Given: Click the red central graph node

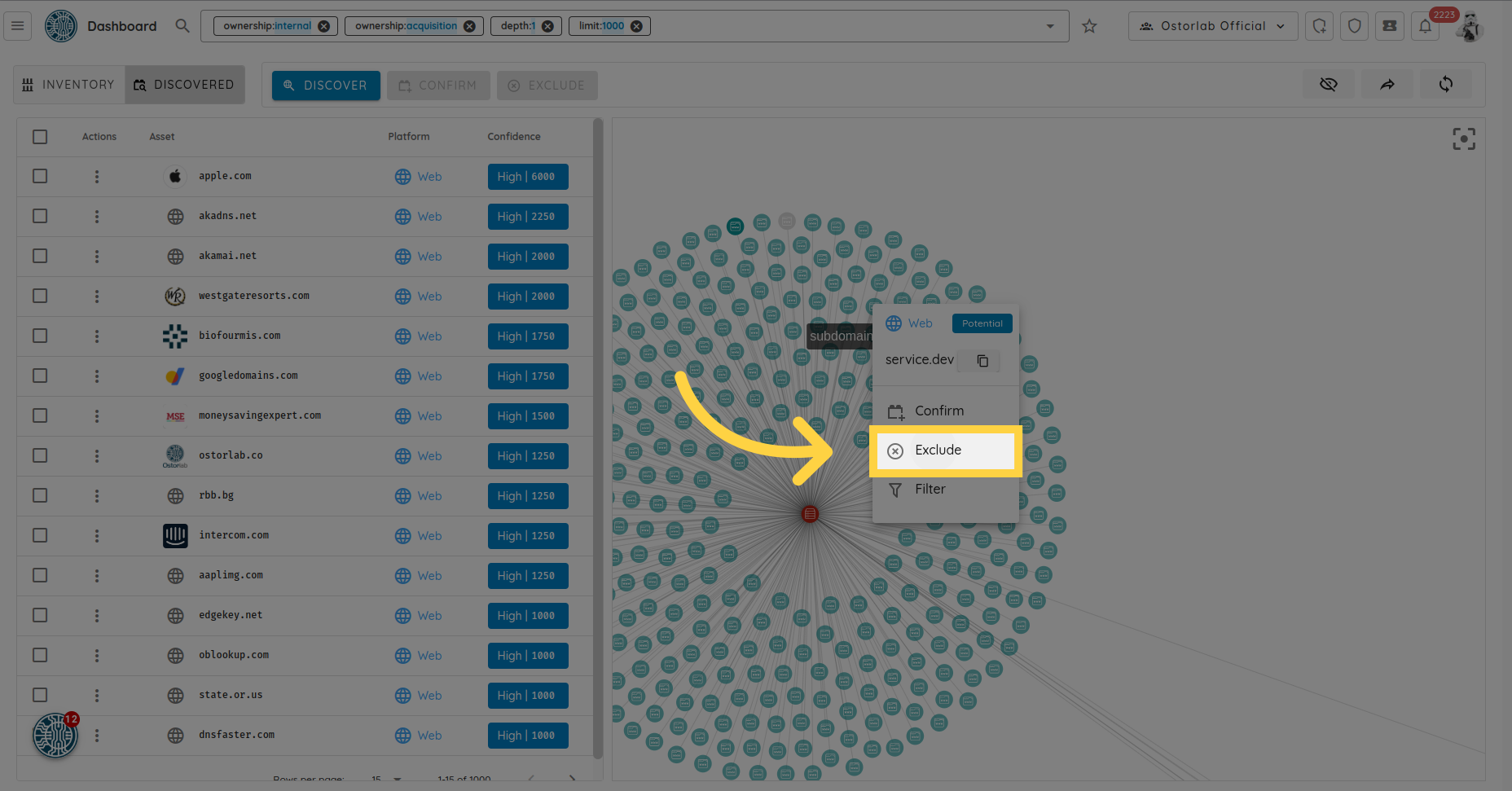Looking at the screenshot, I should [x=809, y=514].
